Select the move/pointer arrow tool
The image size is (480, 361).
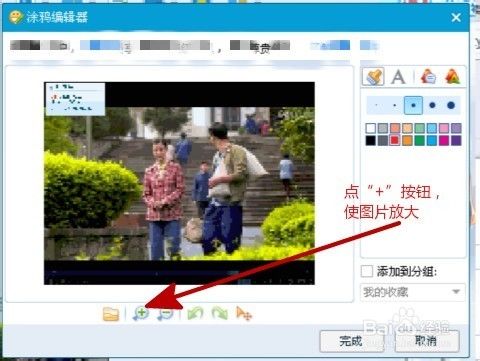[244, 314]
